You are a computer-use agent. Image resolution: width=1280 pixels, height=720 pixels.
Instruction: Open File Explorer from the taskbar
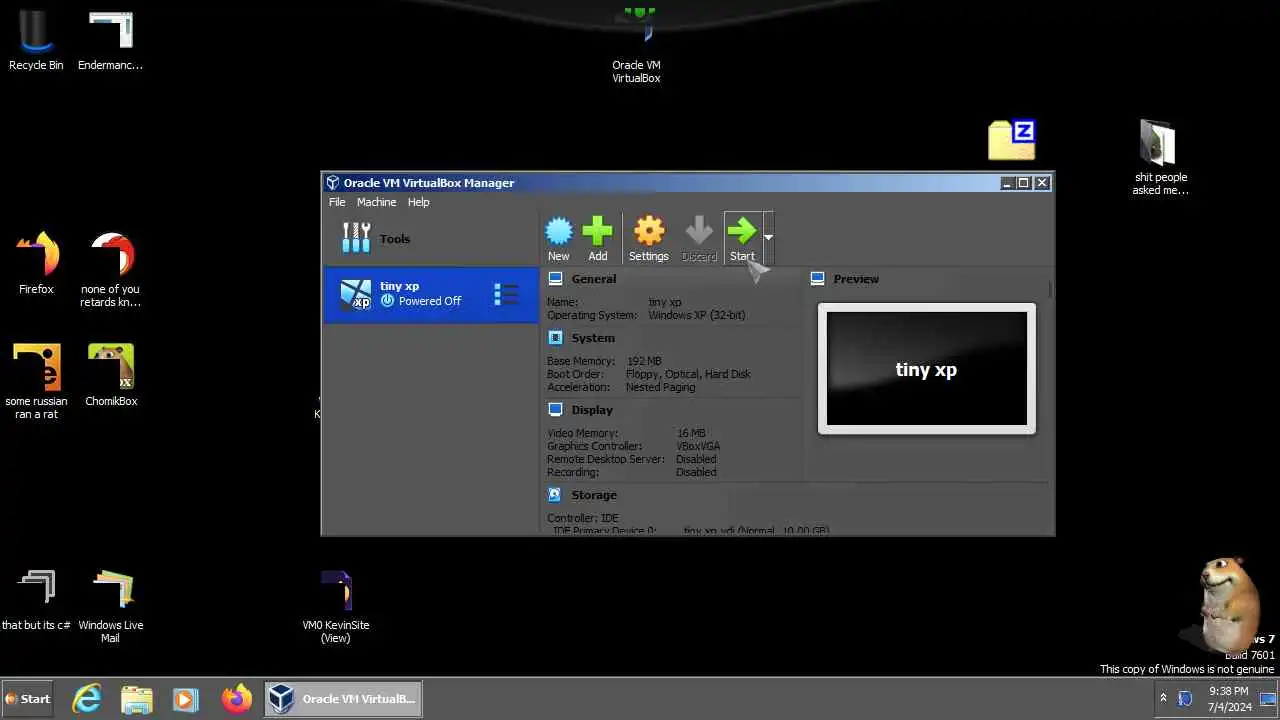137,699
